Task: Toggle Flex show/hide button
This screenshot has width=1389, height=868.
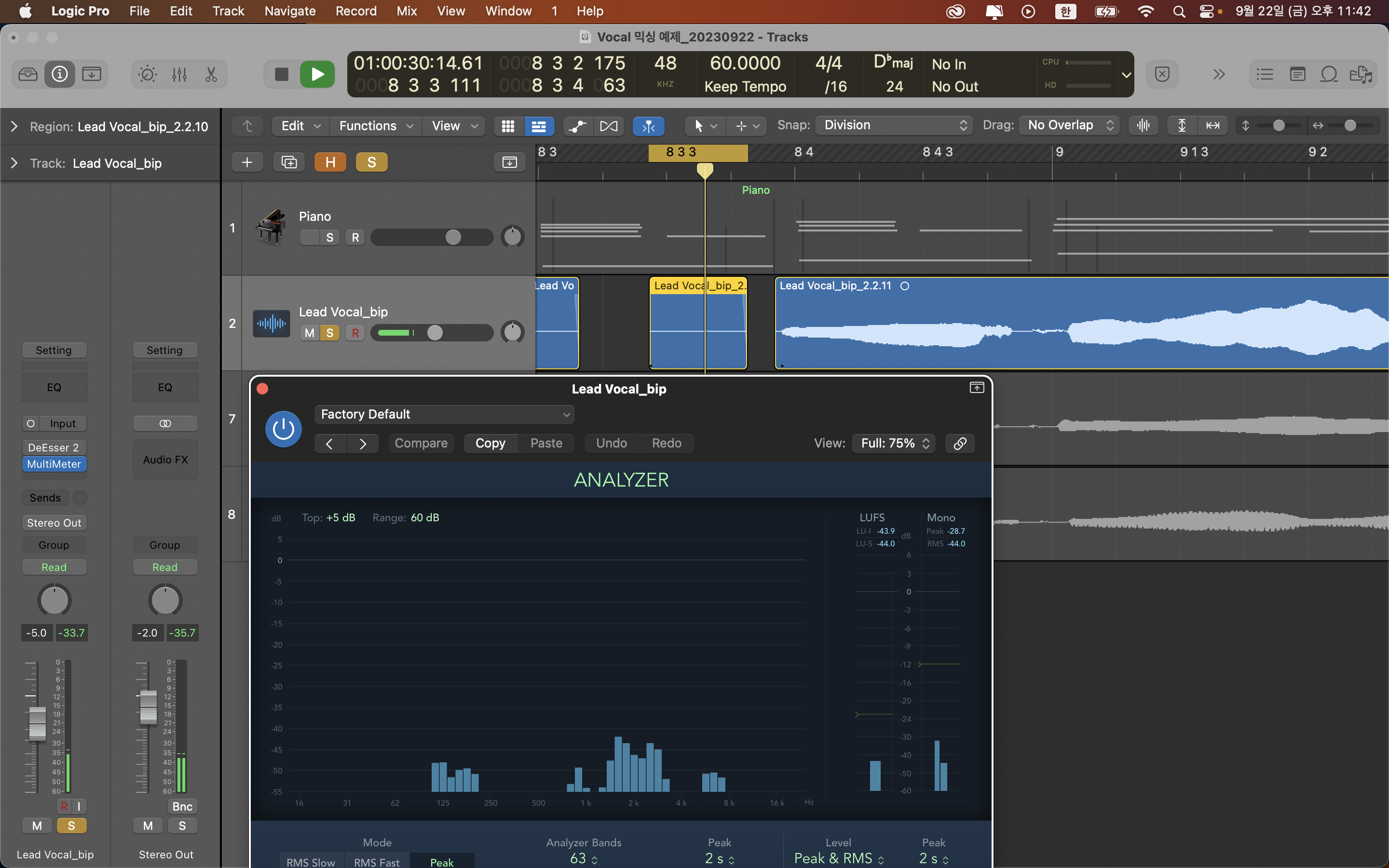Action: (608, 126)
